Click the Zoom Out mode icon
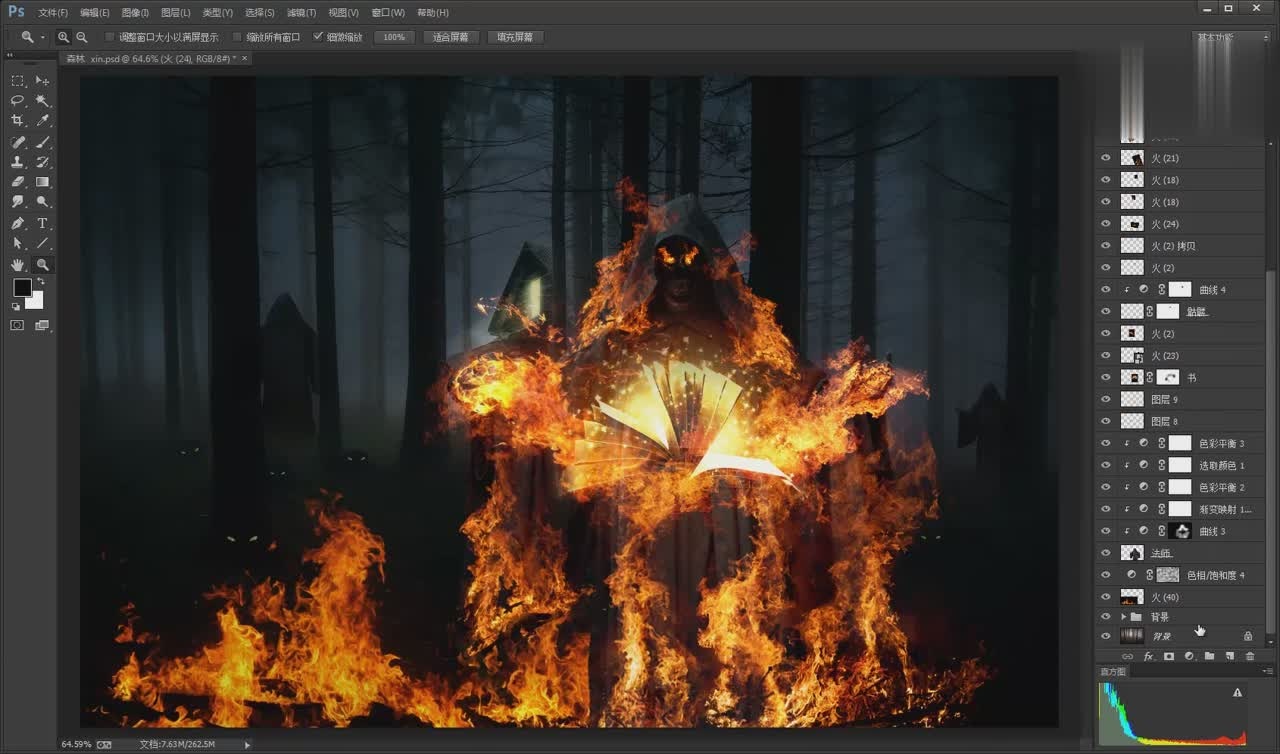 [x=82, y=37]
